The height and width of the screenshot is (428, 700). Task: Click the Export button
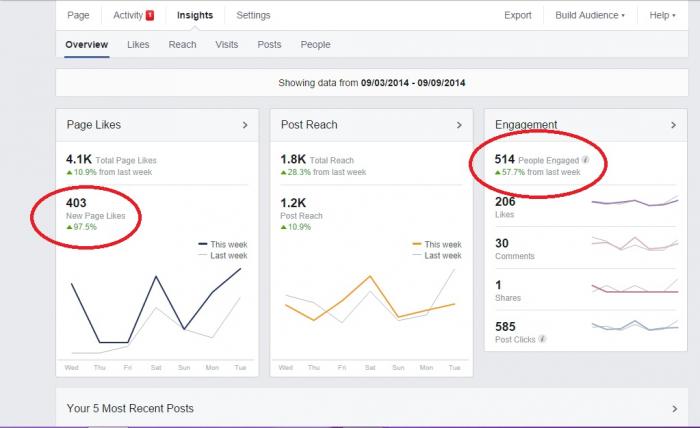(x=518, y=15)
